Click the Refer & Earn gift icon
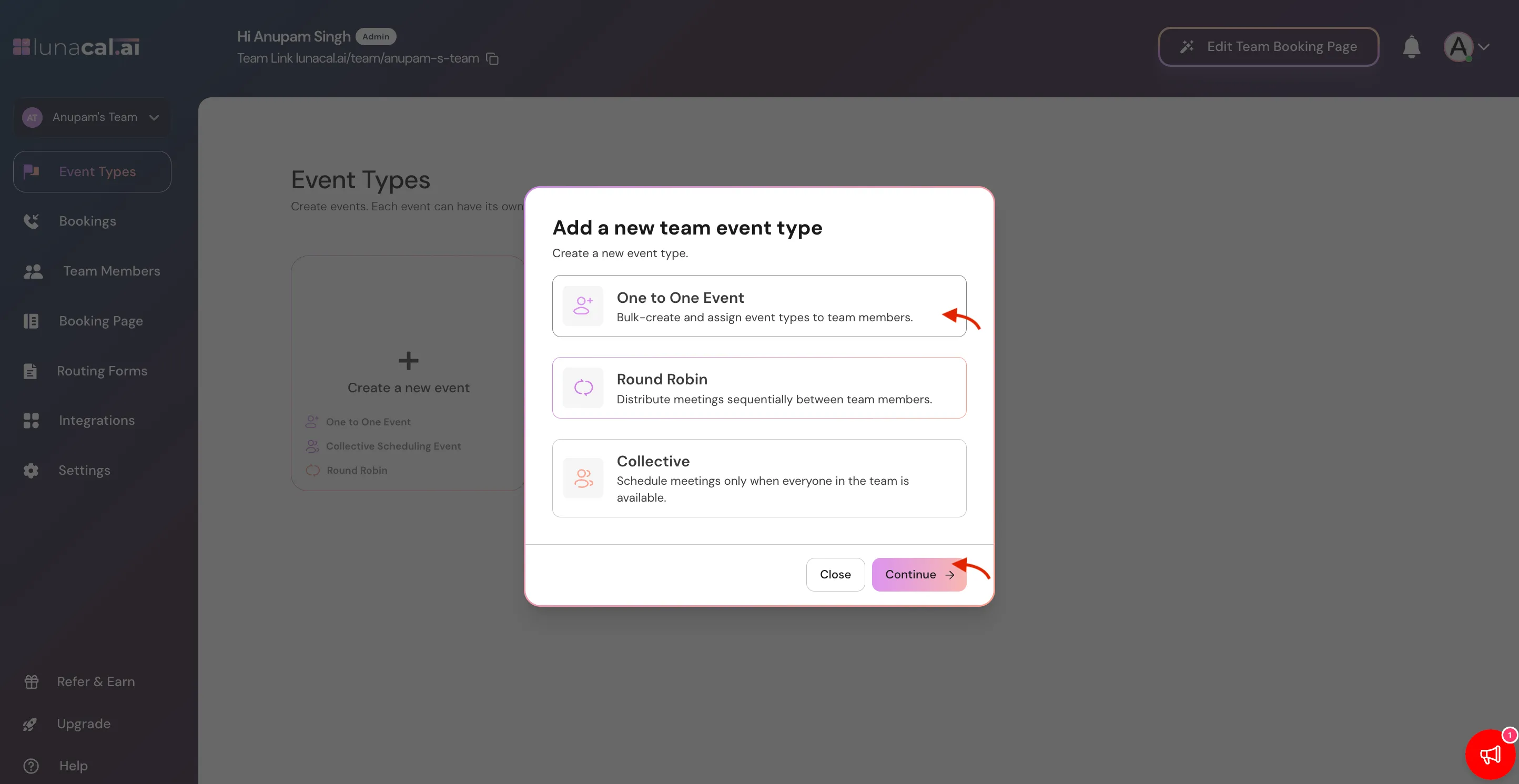Viewport: 1519px width, 784px height. click(x=31, y=681)
